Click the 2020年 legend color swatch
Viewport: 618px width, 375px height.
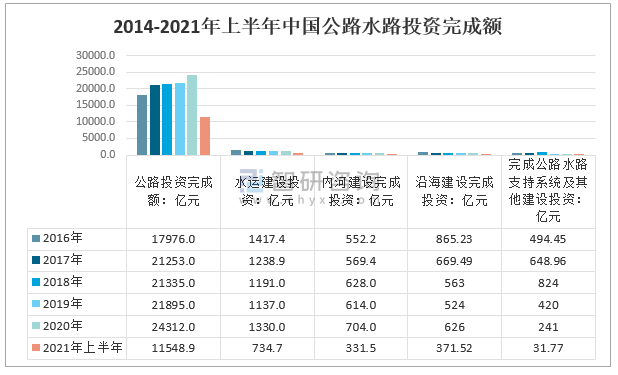point(36,326)
